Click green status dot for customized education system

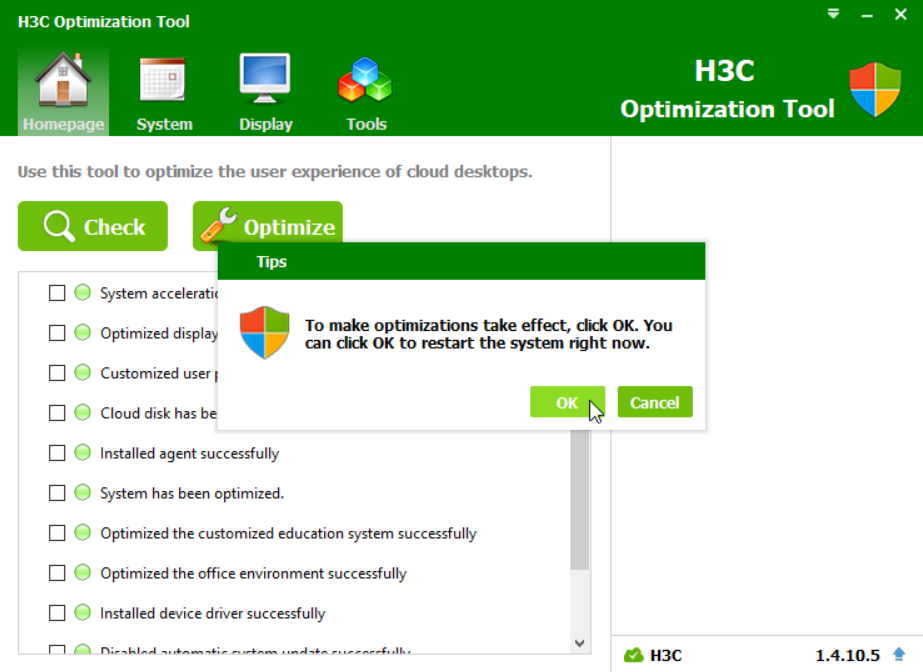click(82, 532)
